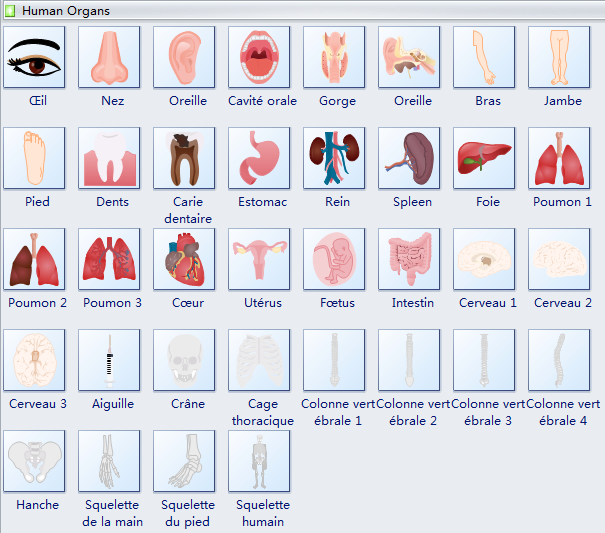The width and height of the screenshot is (605, 533).
Task: Pick the Poumon 3 bronchial lungs icon
Action: coord(109,259)
